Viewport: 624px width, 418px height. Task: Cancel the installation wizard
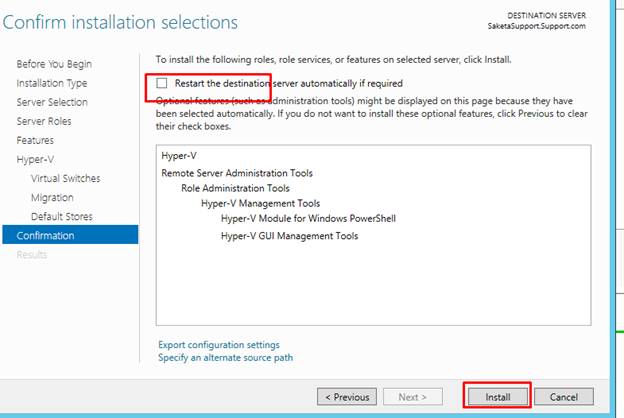[x=563, y=397]
